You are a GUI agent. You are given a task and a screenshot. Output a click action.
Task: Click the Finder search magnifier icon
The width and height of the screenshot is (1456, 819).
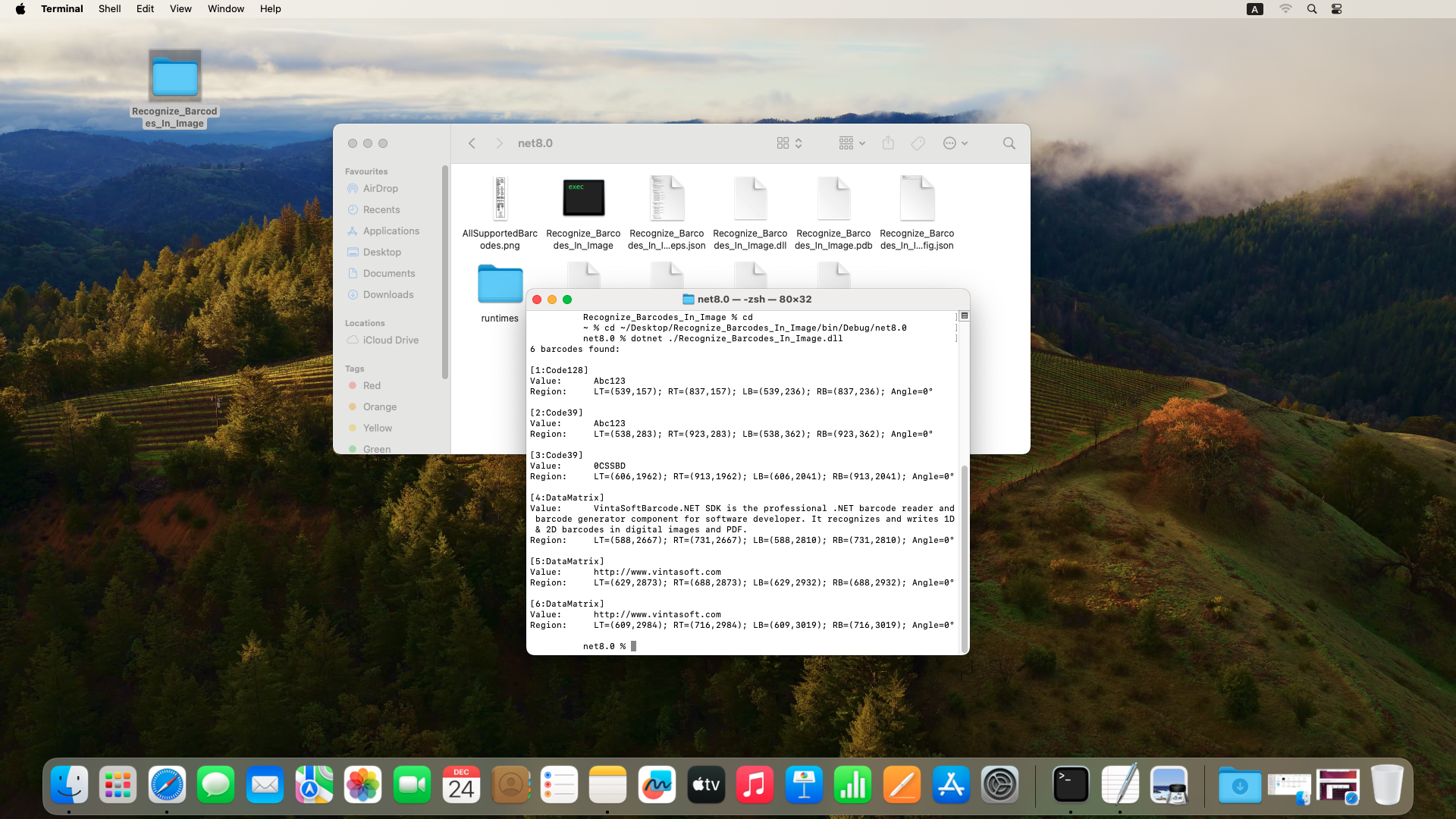pos(1009,143)
